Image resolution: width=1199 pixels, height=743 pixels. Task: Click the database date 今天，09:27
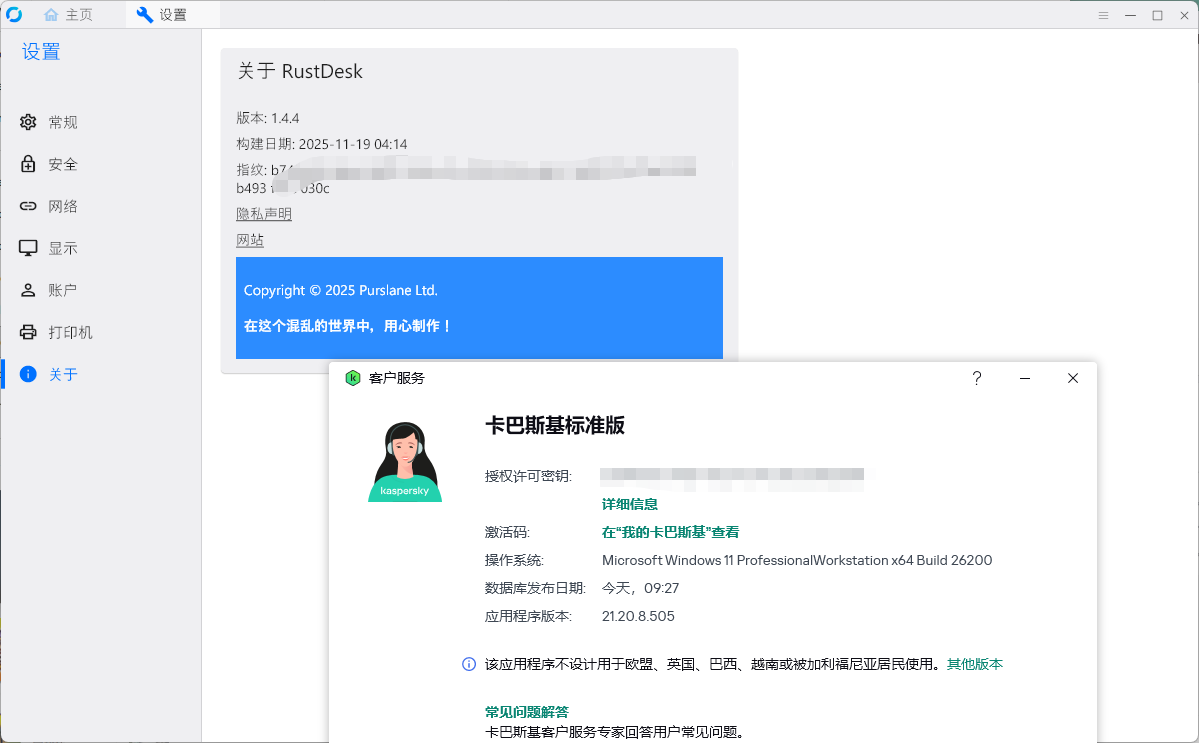641,589
